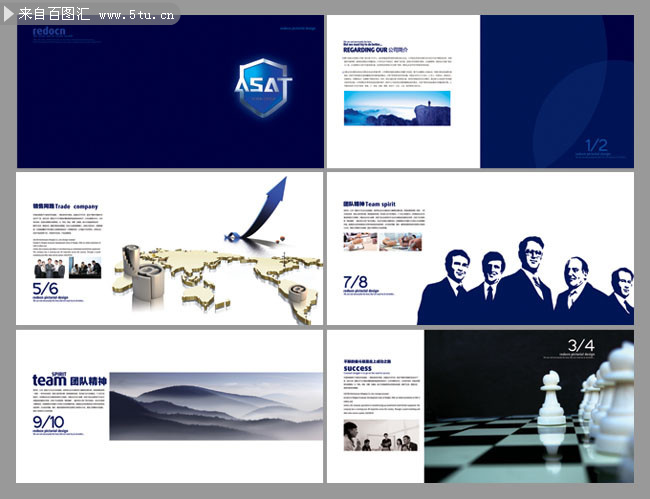
Task: Select the 'REGARDING OUR 公司简介' heading
Action: [376, 50]
